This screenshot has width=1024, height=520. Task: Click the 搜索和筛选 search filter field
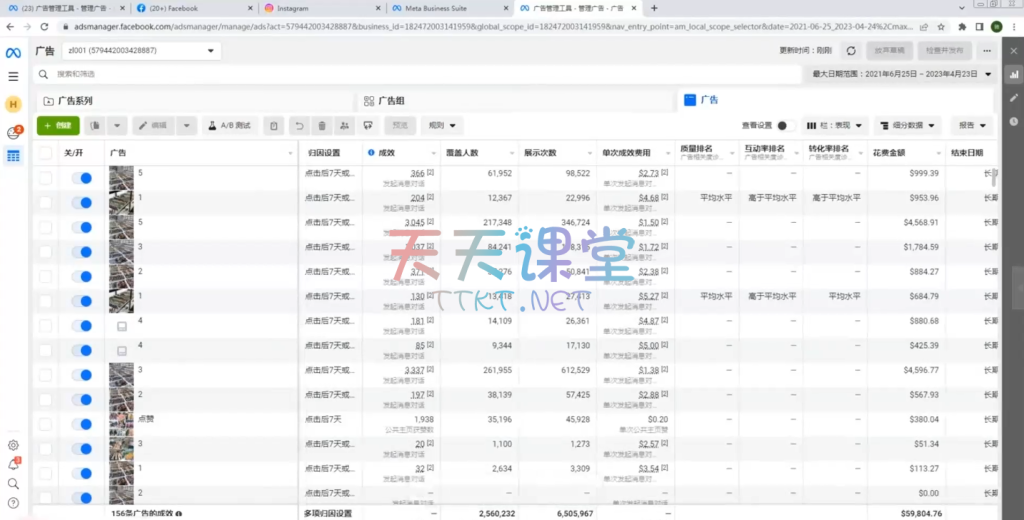tap(400, 74)
